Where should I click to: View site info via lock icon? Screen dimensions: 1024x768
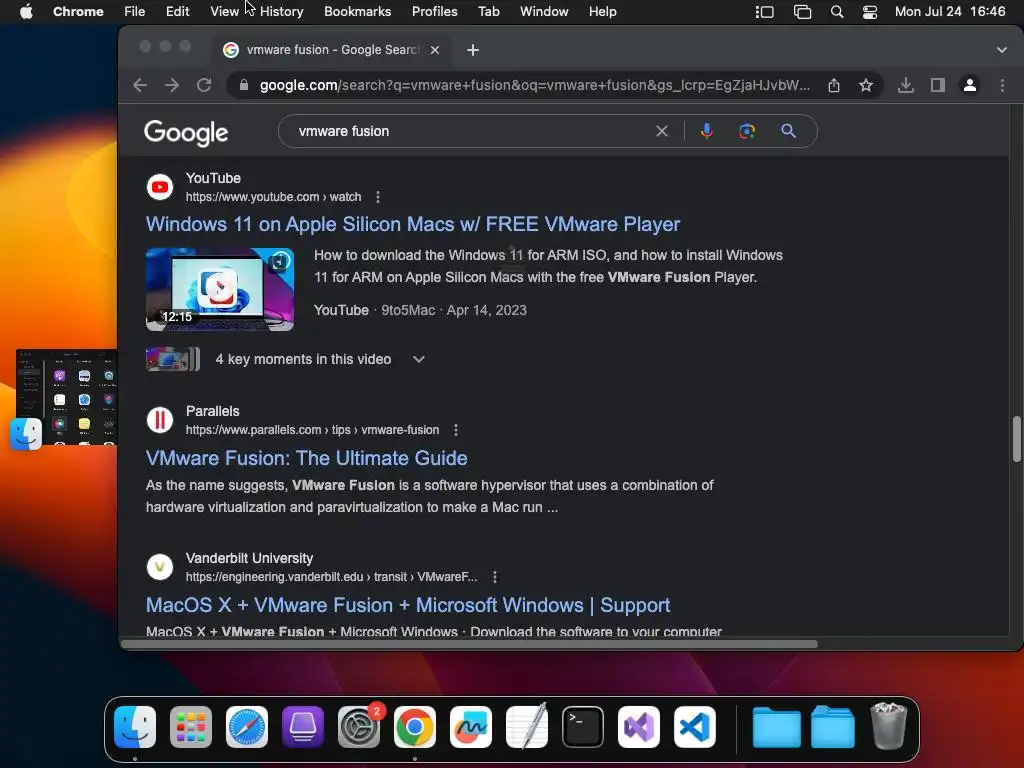[244, 85]
